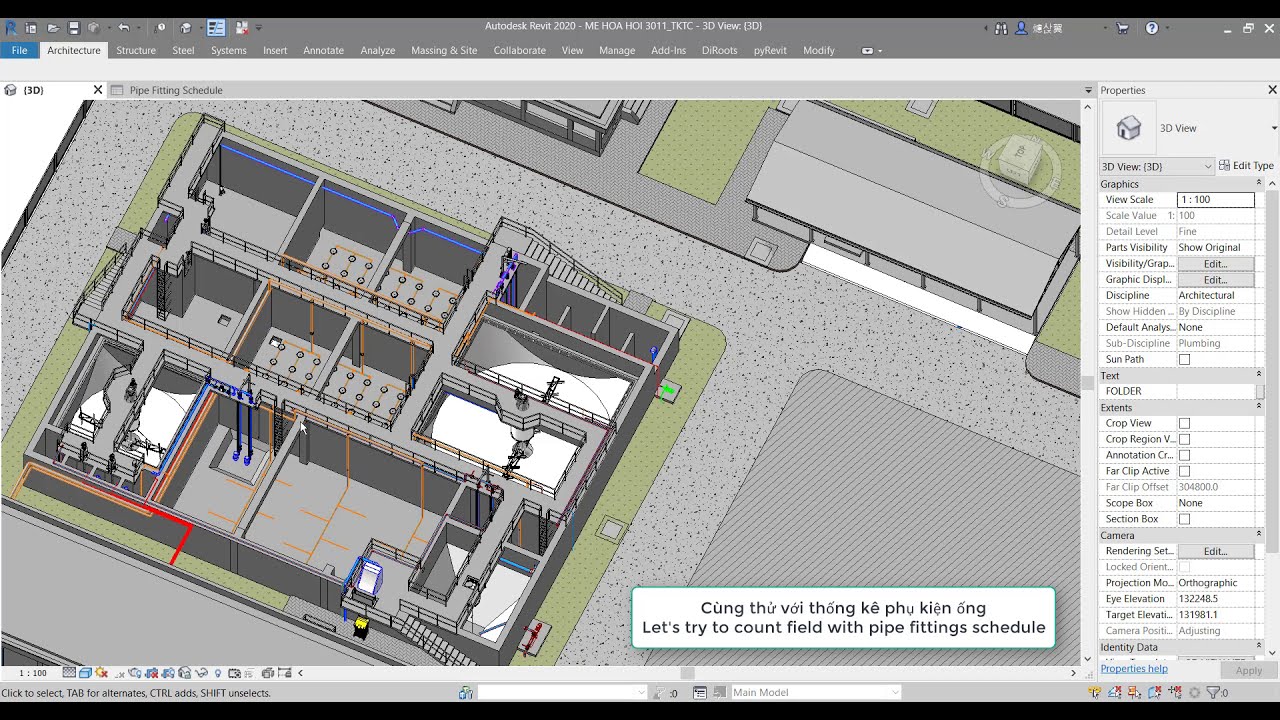The height and width of the screenshot is (720, 1280).
Task: Click the Highlight Displacement Sets icon
Action: pyautogui.click(x=266, y=673)
